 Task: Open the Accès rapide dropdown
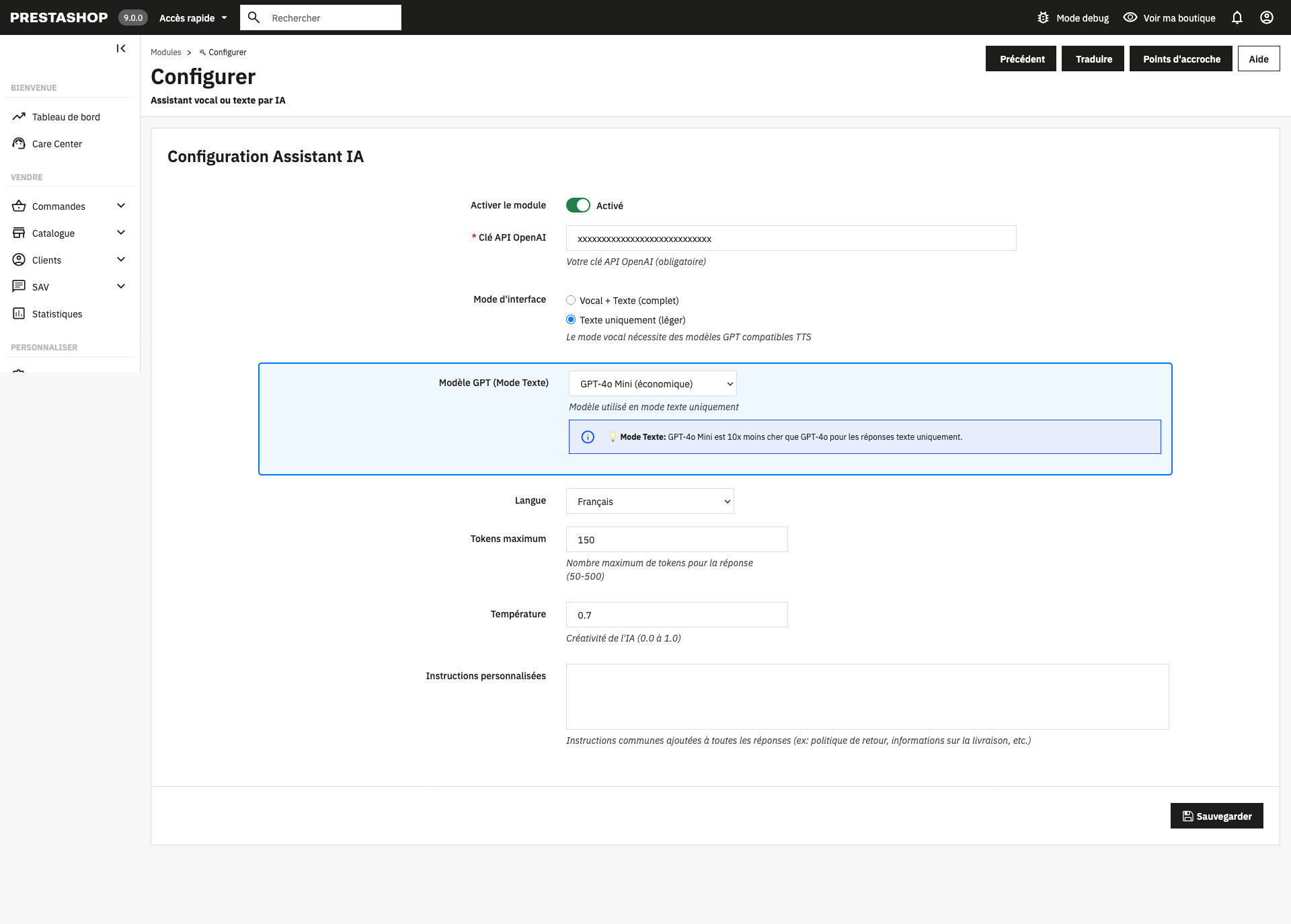coord(194,17)
